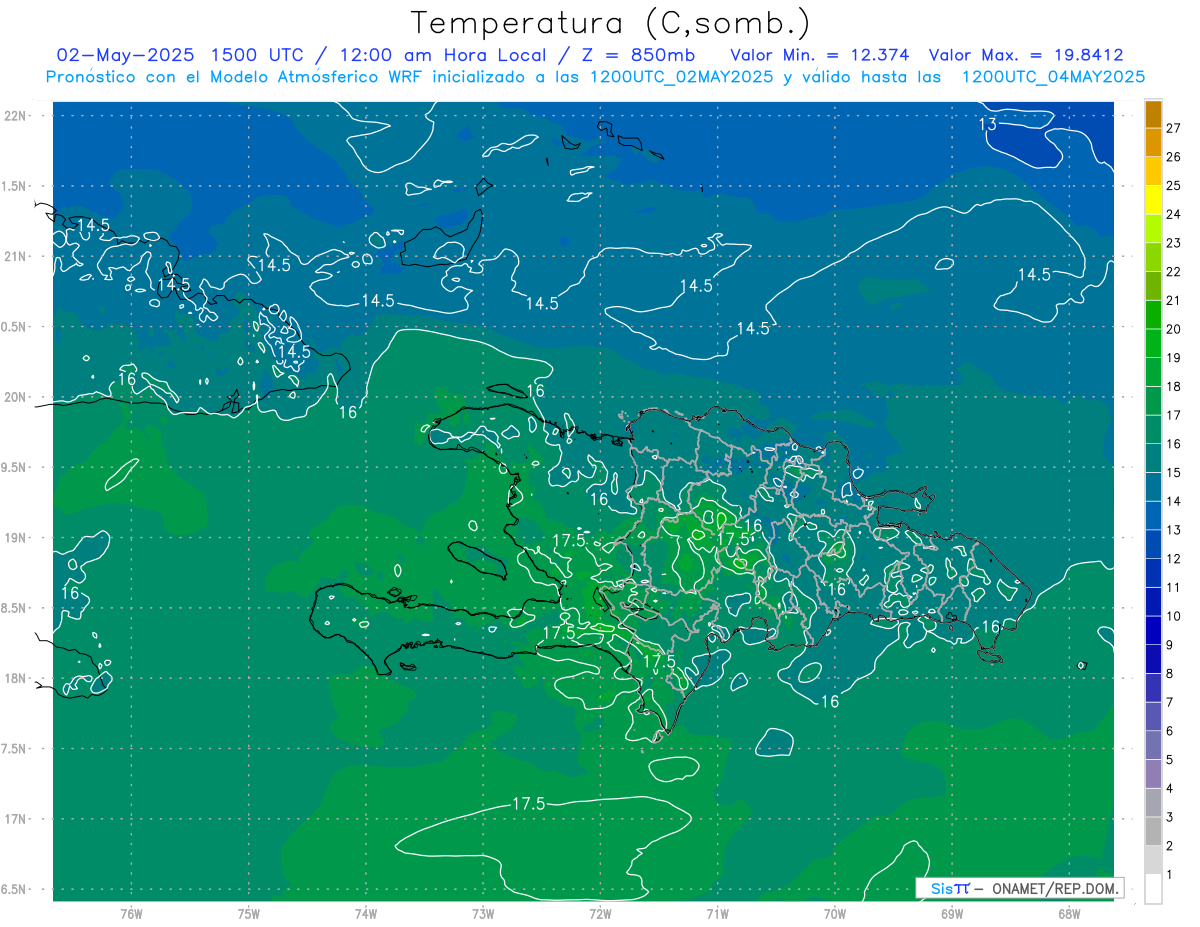Click the 68W longitude axis label
1200x927 pixels.
pyautogui.click(x=1069, y=913)
